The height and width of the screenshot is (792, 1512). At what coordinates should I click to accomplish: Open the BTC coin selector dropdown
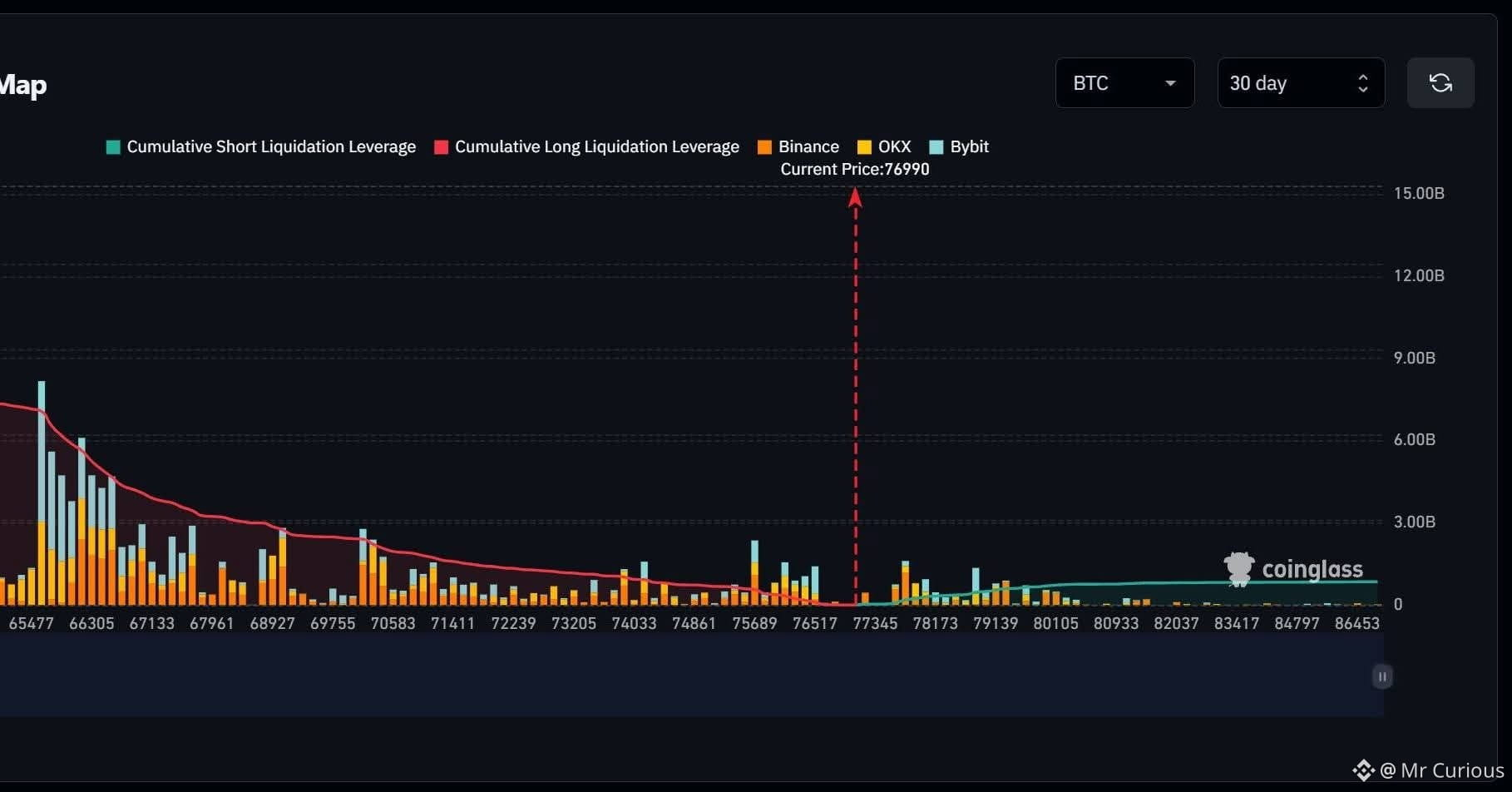tap(1124, 82)
